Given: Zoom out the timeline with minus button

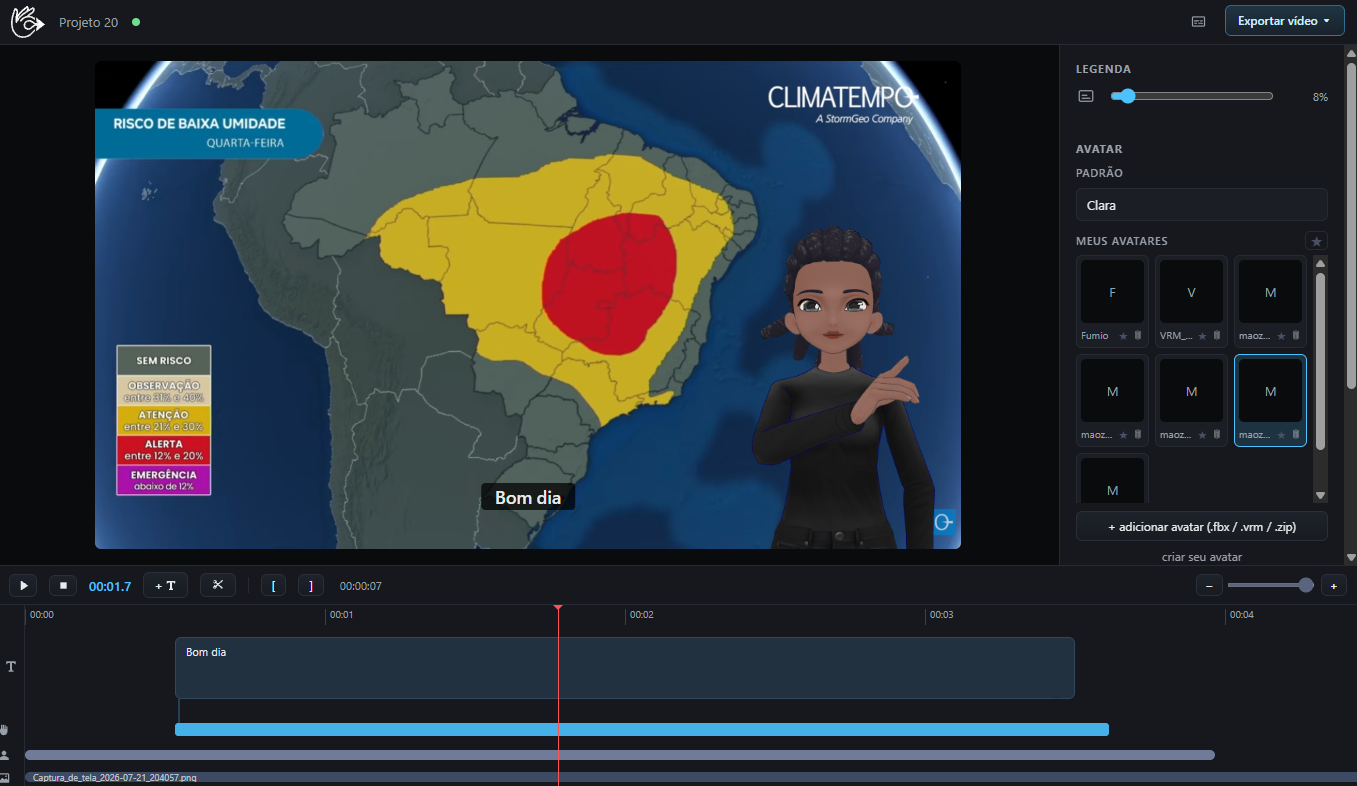Looking at the screenshot, I should click(1208, 586).
